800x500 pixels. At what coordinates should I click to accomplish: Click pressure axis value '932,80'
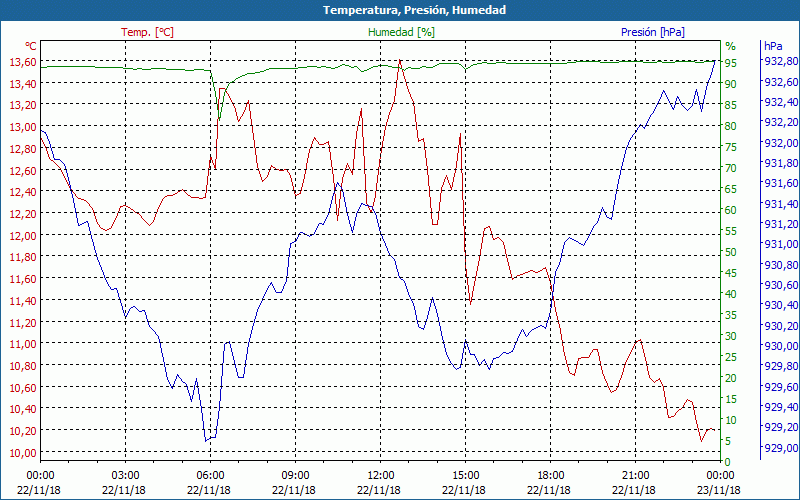pos(780,61)
